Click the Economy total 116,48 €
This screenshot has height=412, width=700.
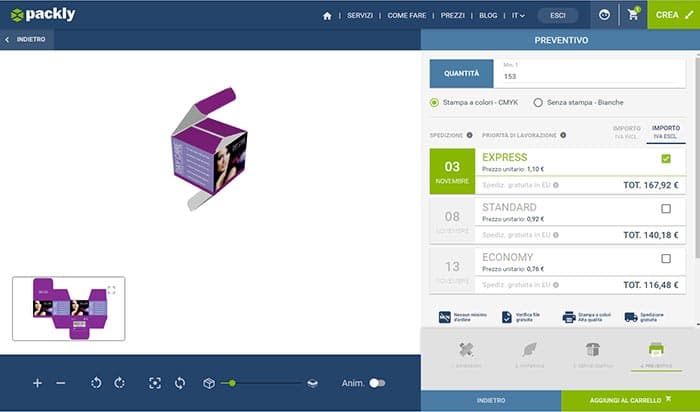[651, 285]
